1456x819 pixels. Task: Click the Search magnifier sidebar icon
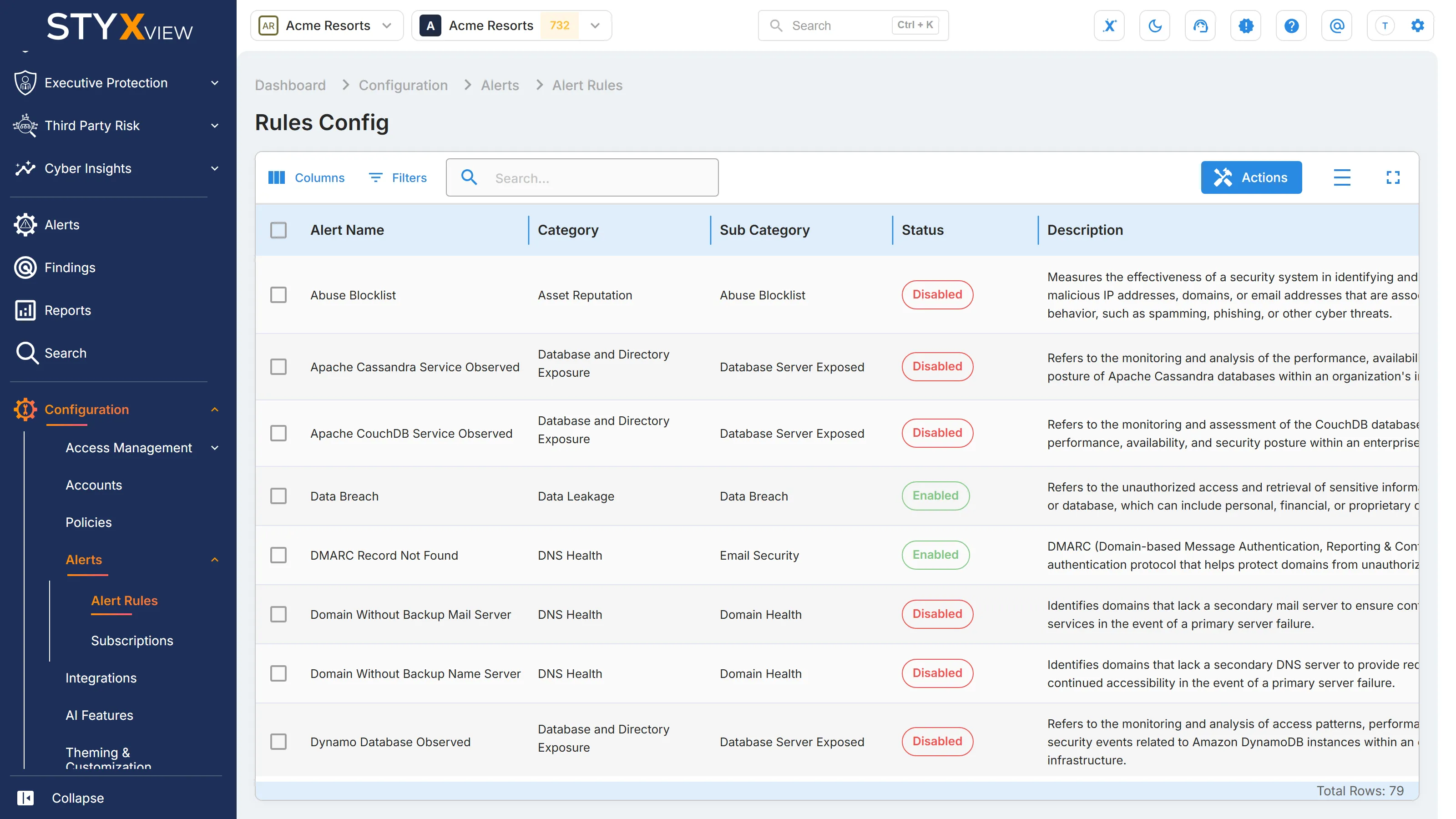coord(26,353)
